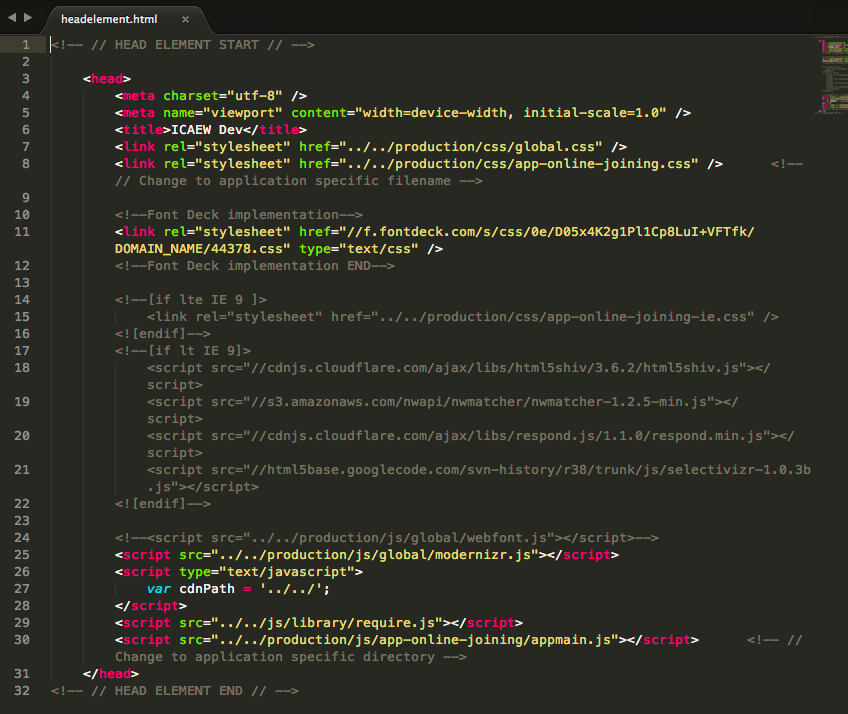This screenshot has width=848, height=714.
Task: Click the endif comment on line 22
Action: [163, 504]
